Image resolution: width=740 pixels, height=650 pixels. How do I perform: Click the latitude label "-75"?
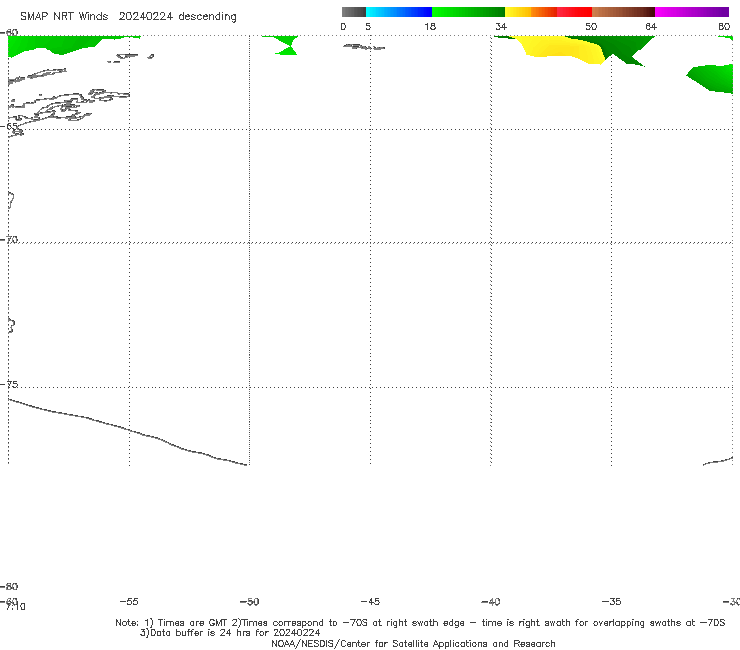click(9, 384)
